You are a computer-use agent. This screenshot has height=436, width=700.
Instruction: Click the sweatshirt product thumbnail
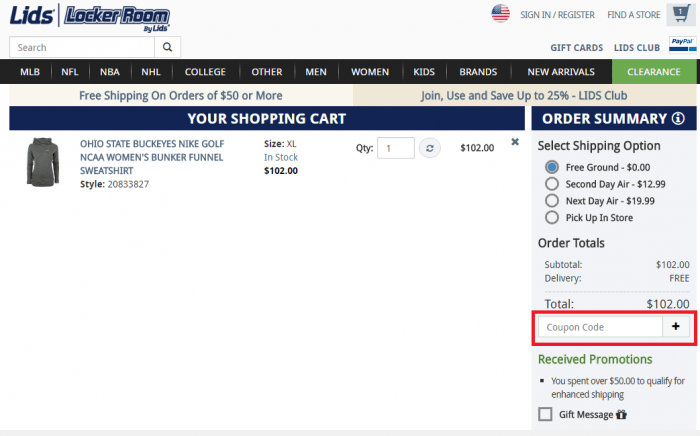42,162
